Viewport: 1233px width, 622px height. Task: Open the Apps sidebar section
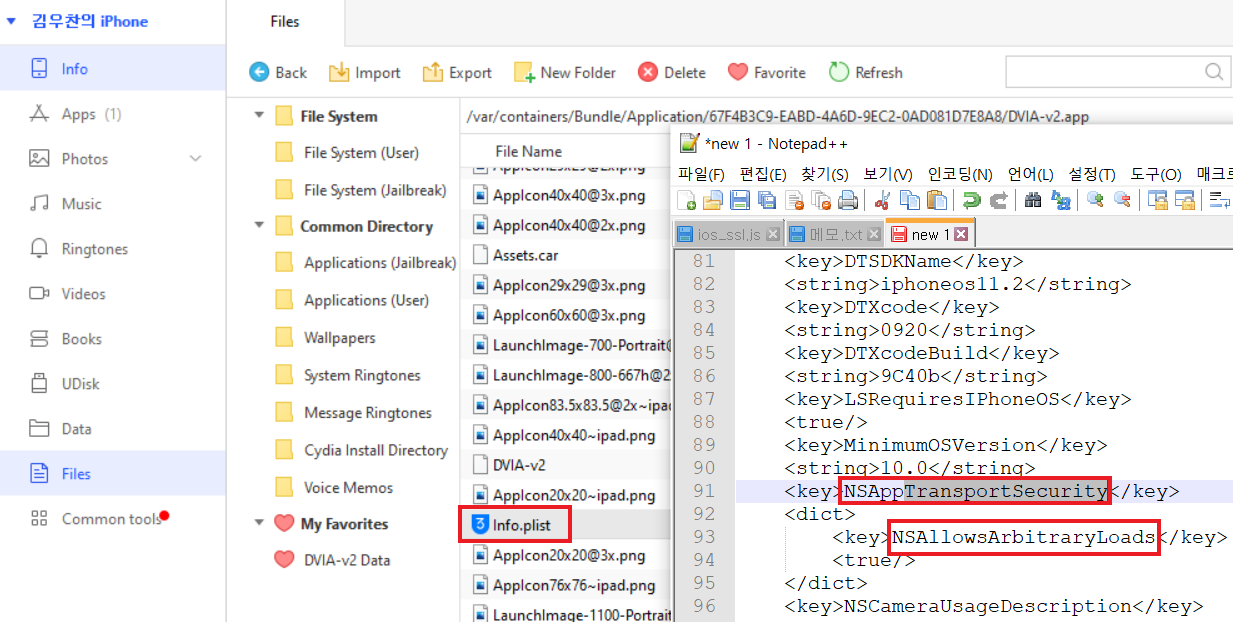point(112,114)
